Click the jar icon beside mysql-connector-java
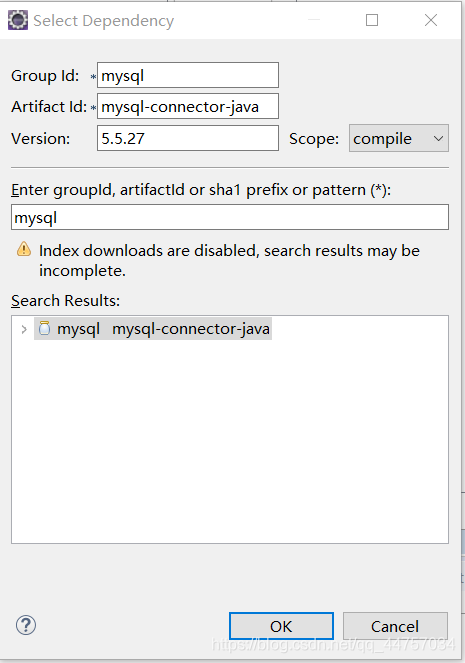The width and height of the screenshot is (465, 663). [x=44, y=329]
